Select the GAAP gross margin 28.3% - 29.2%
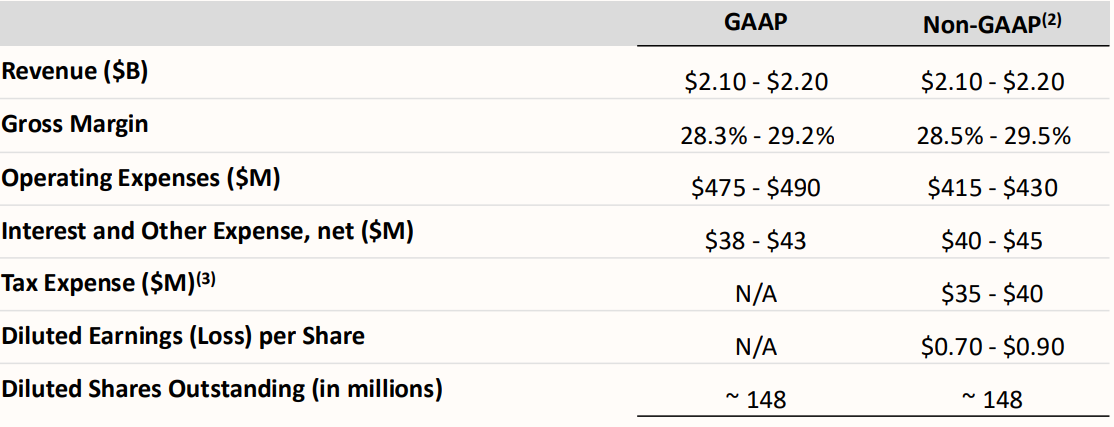 pos(756,135)
